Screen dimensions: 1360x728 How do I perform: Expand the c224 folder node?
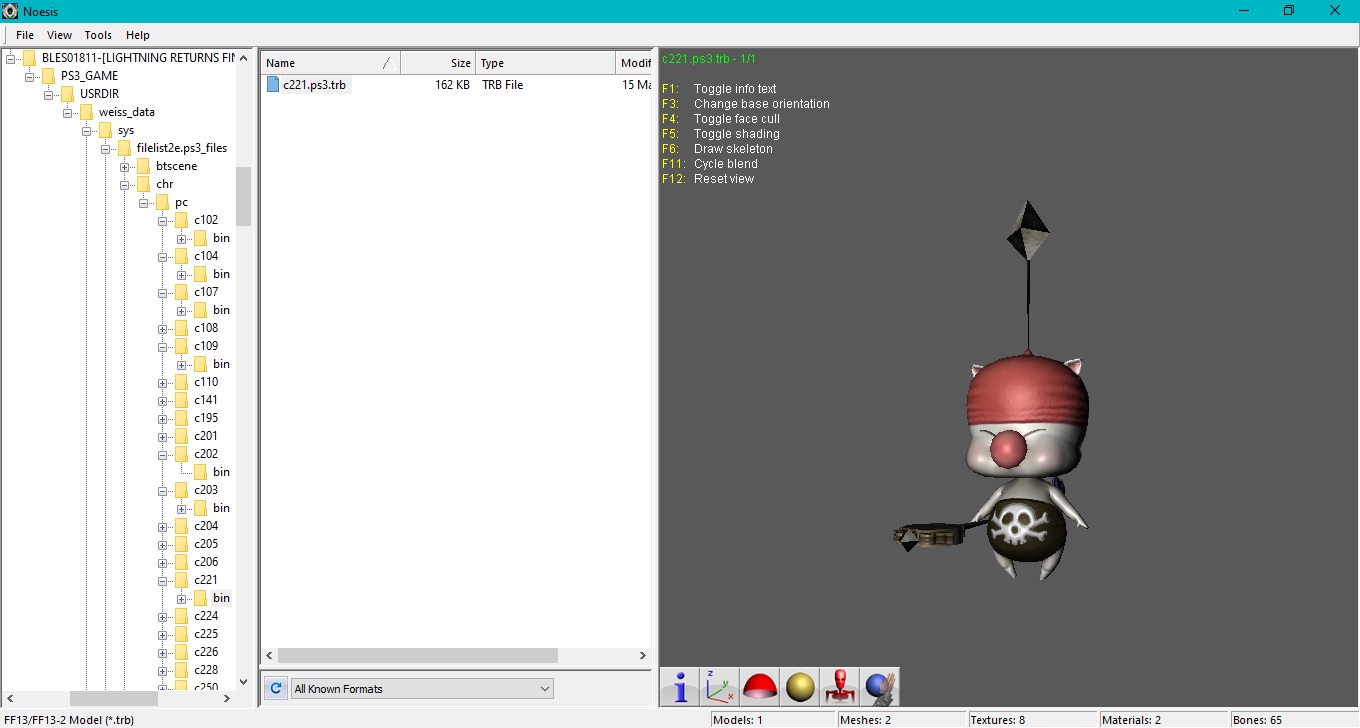click(162, 616)
